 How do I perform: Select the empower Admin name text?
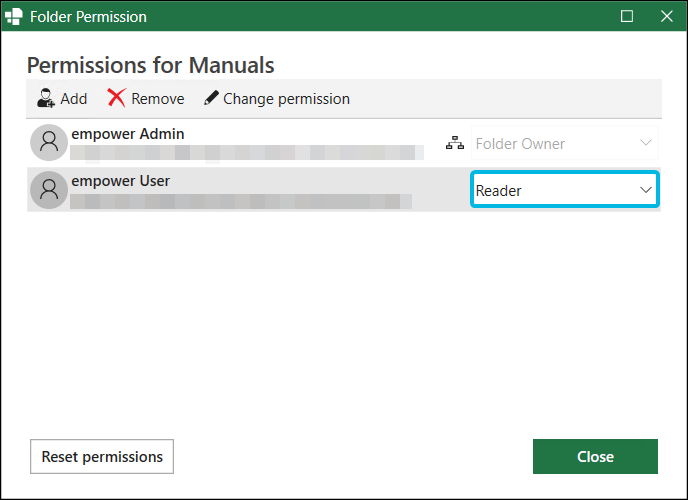tap(128, 134)
